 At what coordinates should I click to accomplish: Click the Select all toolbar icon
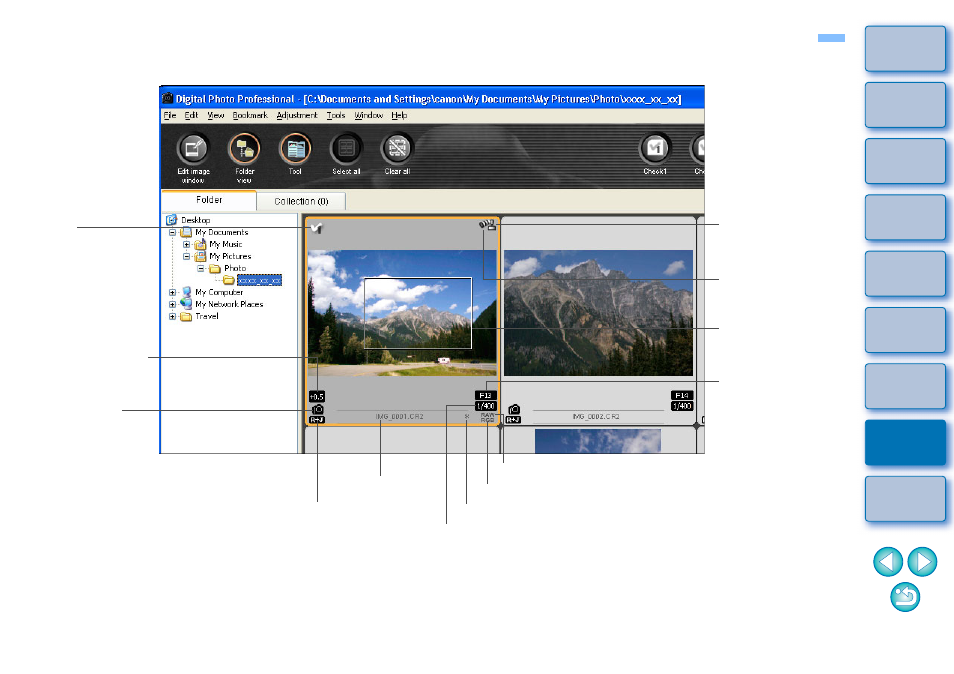click(x=346, y=149)
